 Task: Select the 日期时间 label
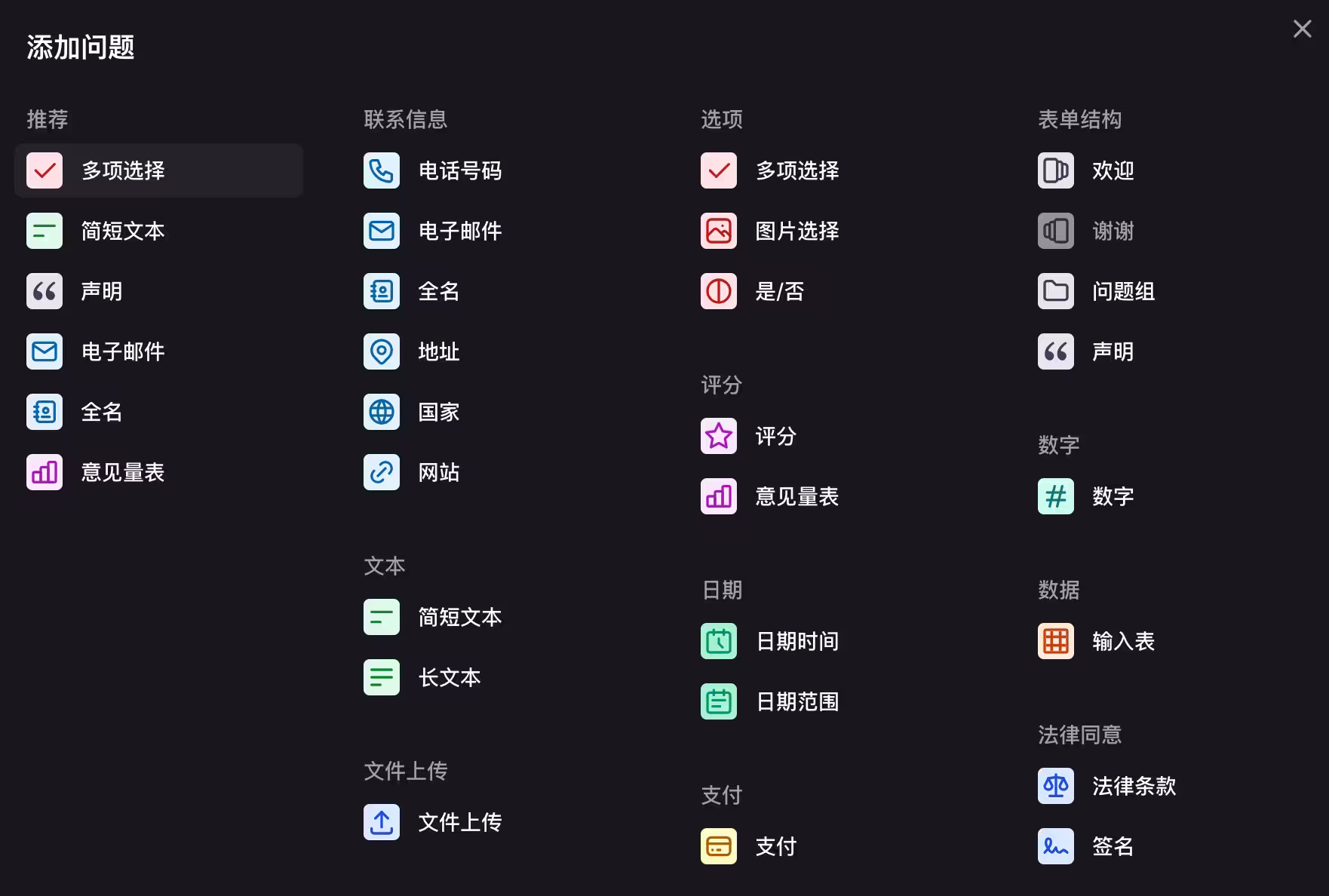(797, 642)
